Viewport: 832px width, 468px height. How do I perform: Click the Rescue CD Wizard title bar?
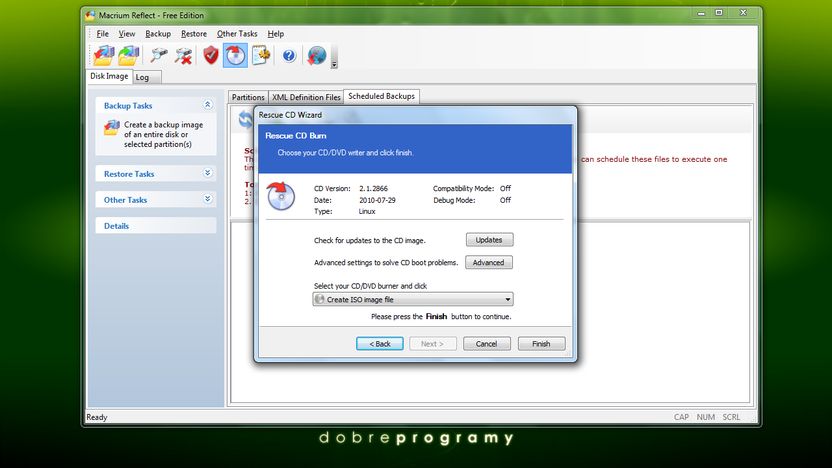[415, 115]
